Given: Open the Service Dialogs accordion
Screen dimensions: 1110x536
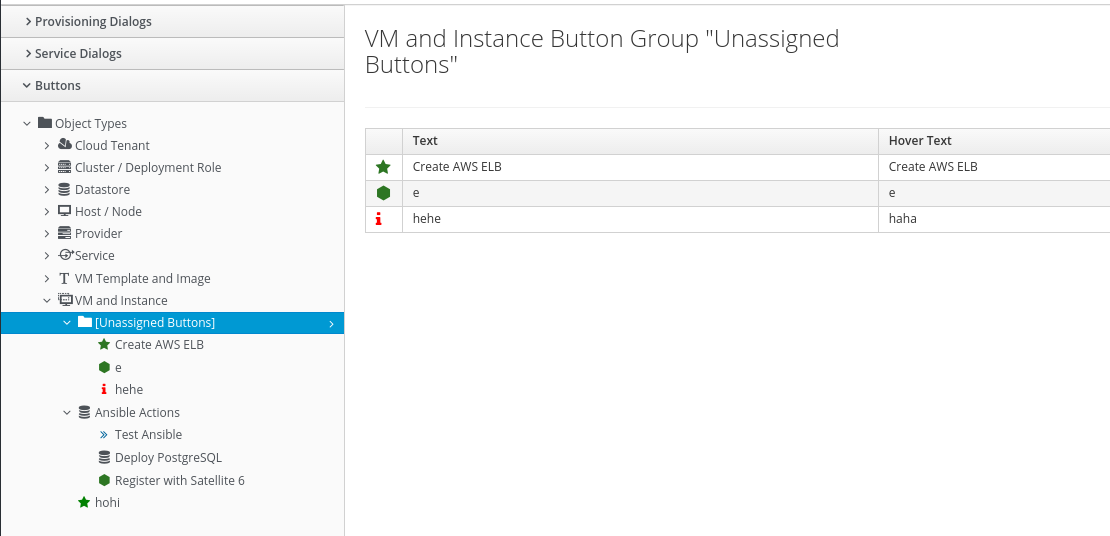Looking at the screenshot, I should [x=78, y=53].
